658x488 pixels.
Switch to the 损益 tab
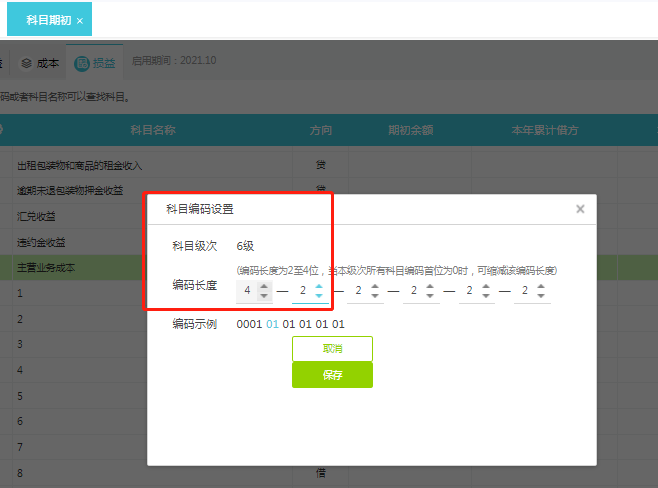[x=95, y=63]
